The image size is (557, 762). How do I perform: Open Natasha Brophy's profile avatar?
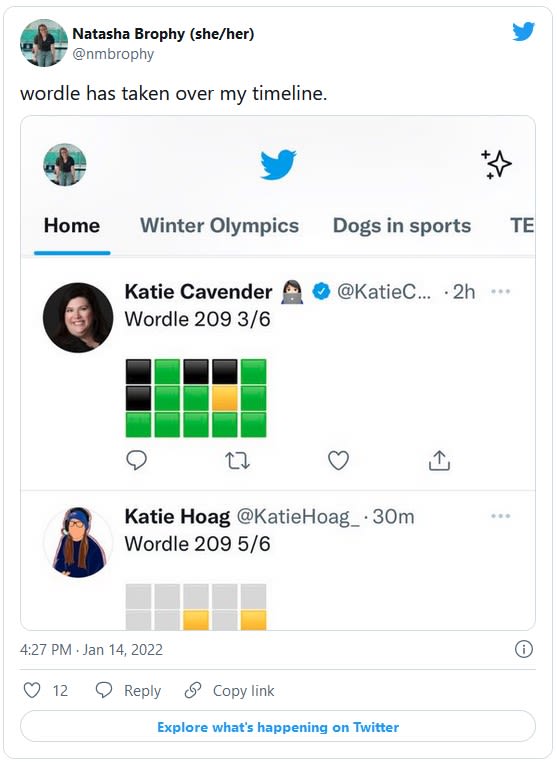point(44,43)
